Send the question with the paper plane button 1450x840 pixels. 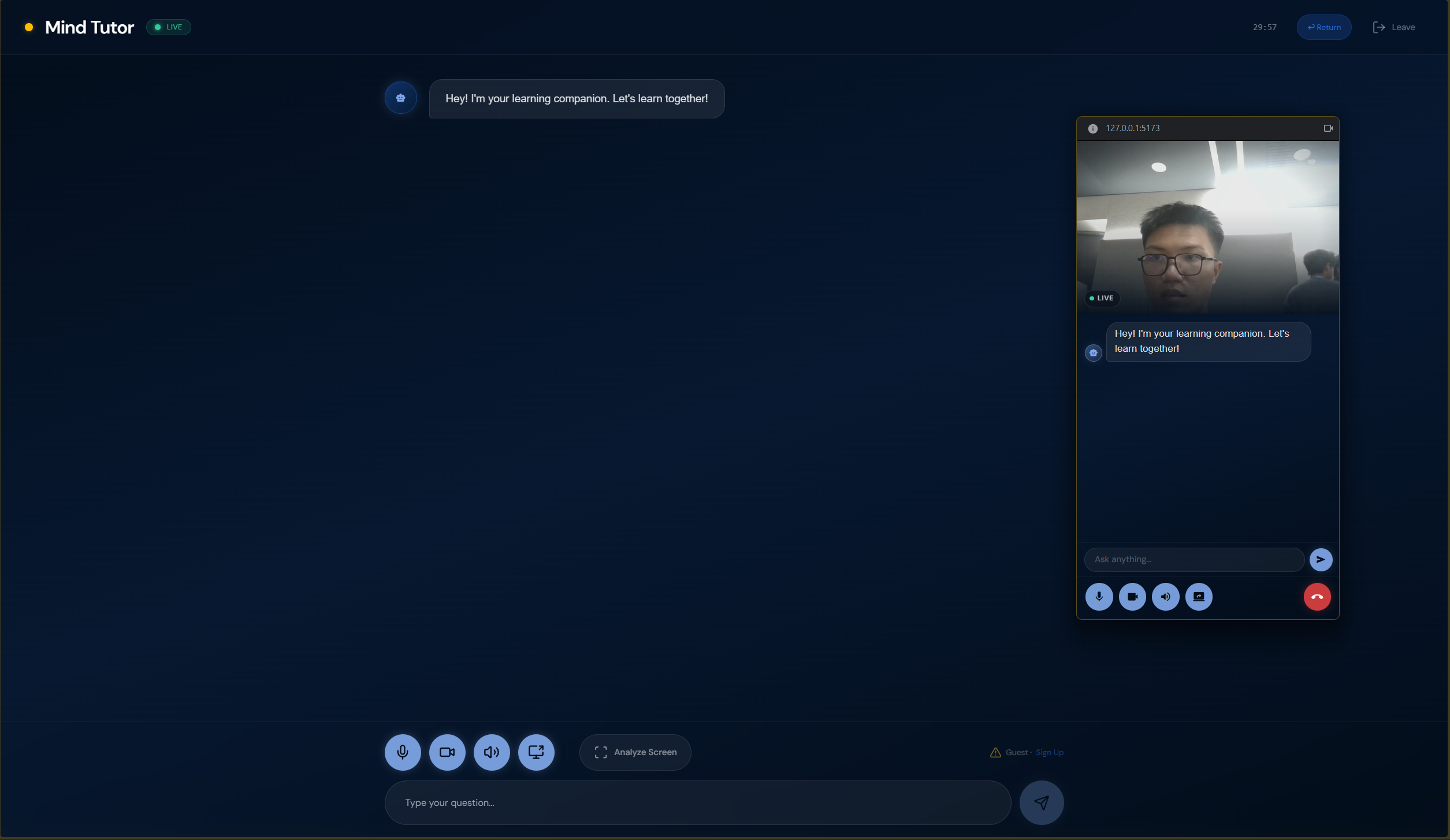pos(1041,803)
